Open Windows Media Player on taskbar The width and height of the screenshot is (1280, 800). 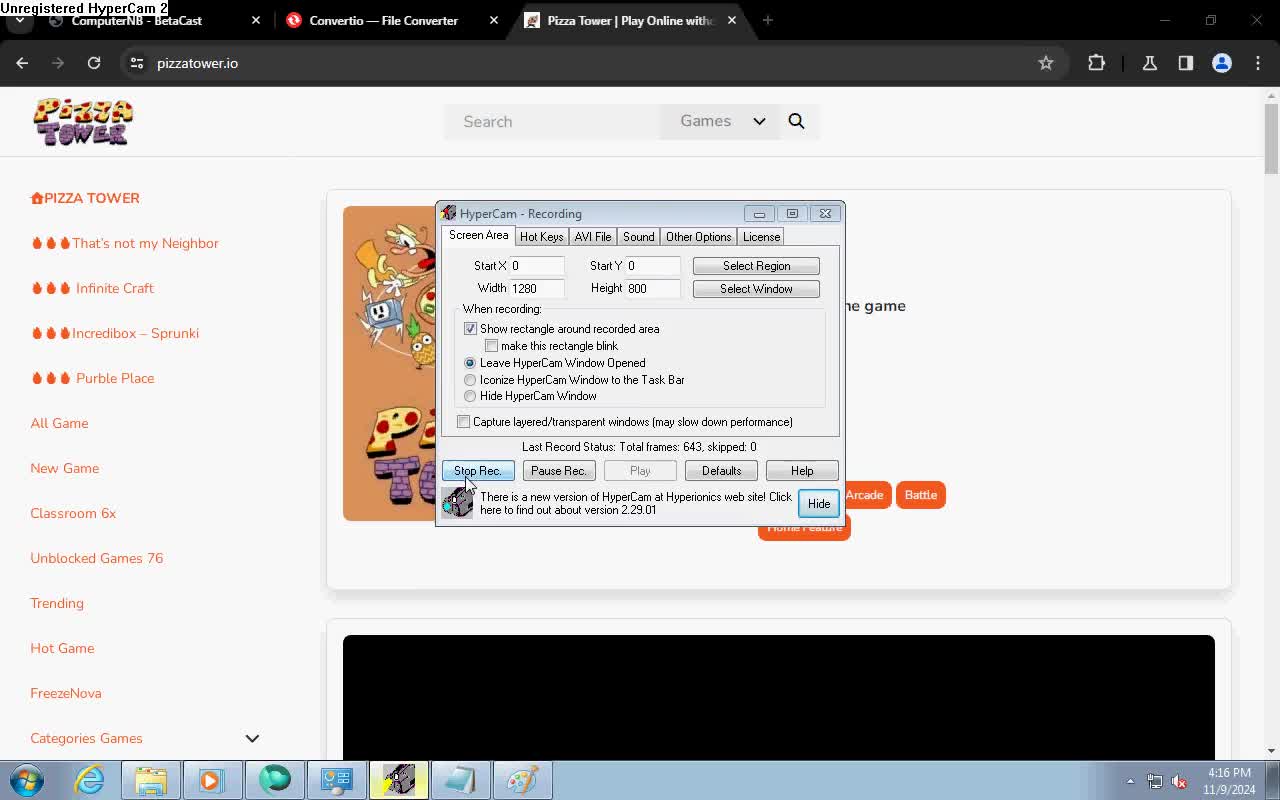pos(212,779)
